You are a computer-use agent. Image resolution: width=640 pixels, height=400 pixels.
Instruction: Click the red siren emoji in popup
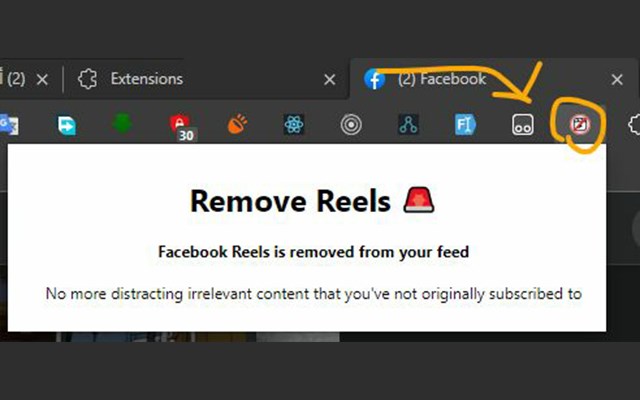tap(419, 200)
